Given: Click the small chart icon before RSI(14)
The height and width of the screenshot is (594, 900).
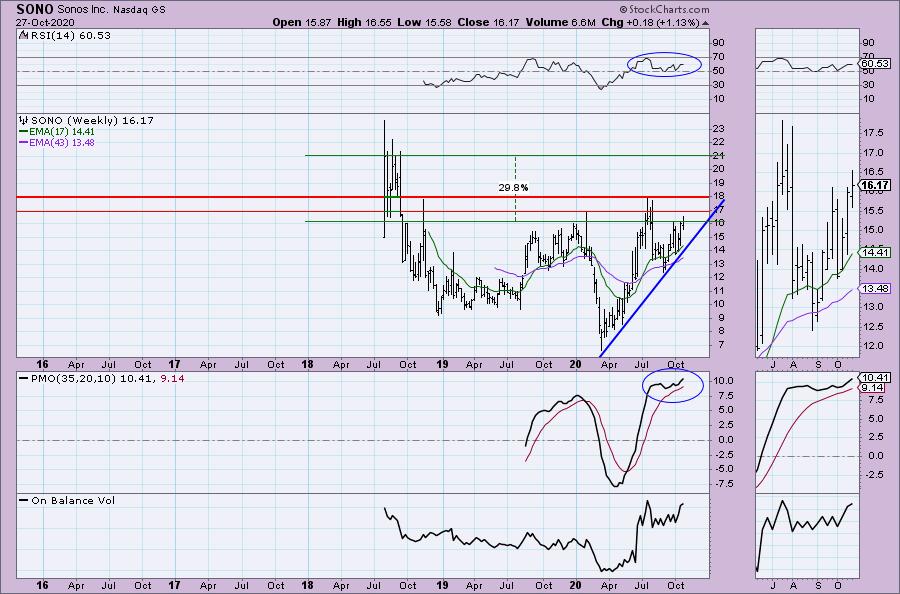Looking at the screenshot, I should (23, 35).
